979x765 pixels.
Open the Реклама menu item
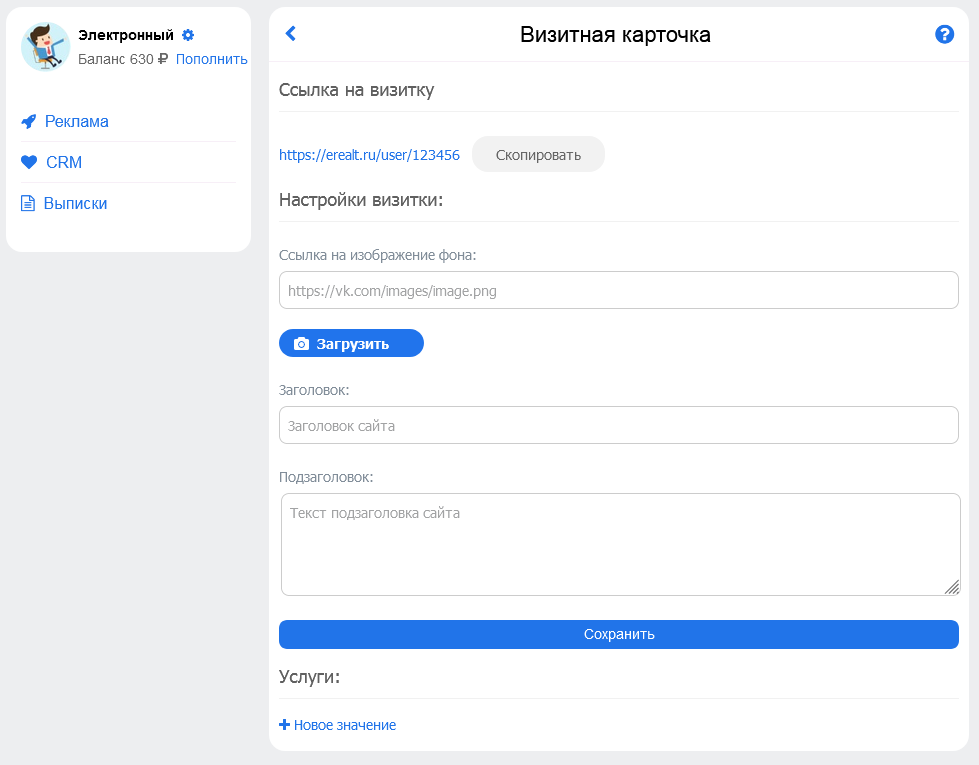point(77,121)
